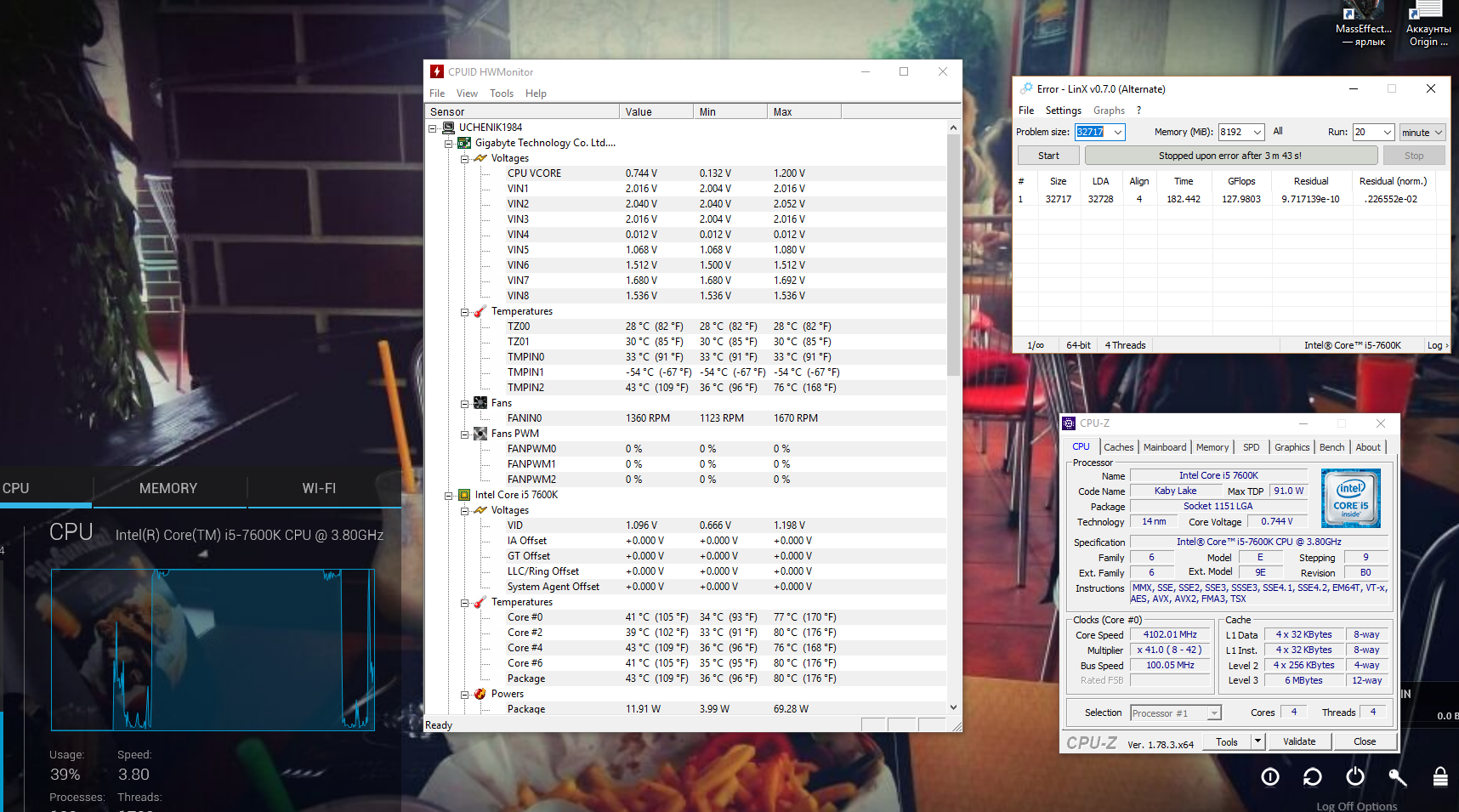Open the Tools arrow dropdown in CPU-Z
1459x812 pixels.
(x=1257, y=741)
